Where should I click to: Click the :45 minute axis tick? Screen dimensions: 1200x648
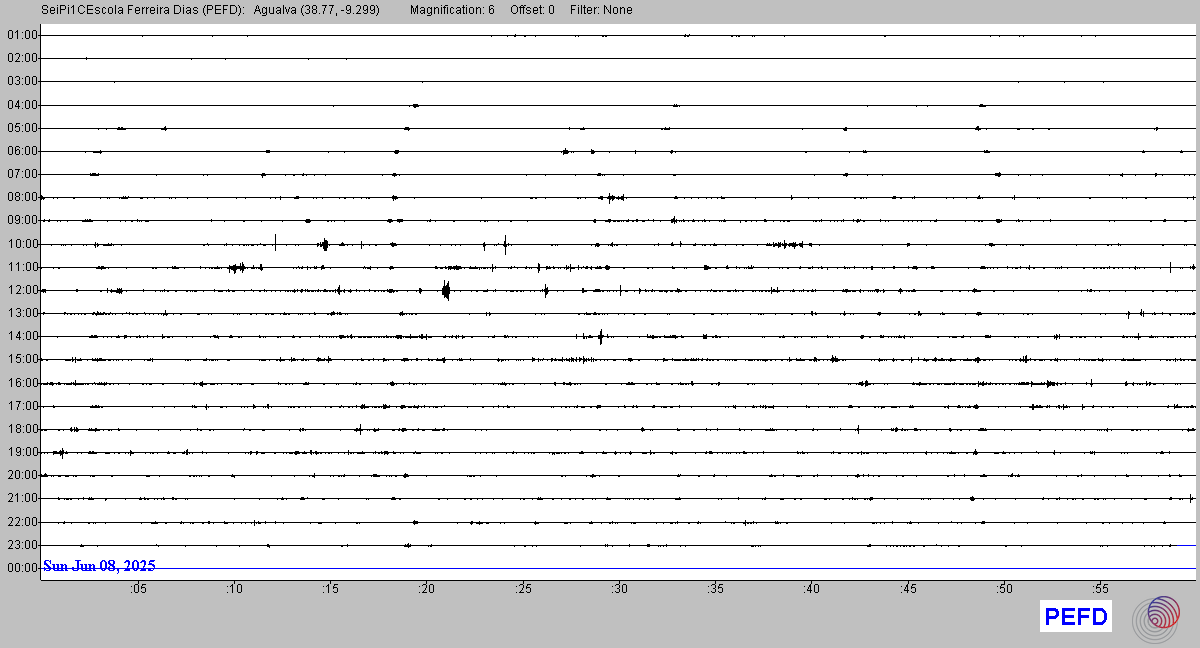click(907, 589)
